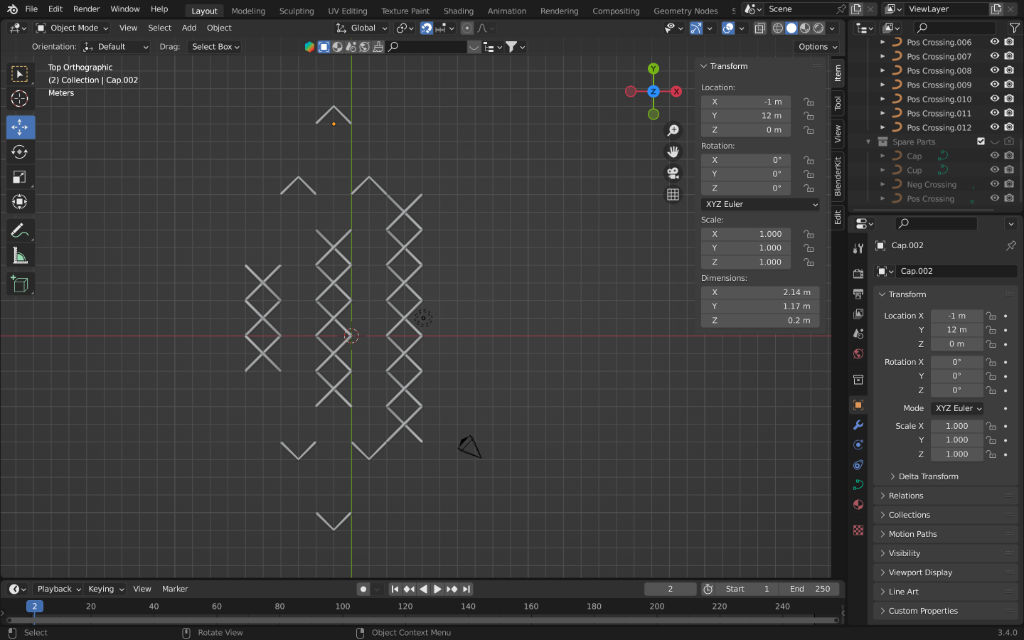The width and height of the screenshot is (1024, 640).
Task: Select the Move tool in toolbar
Action: point(20,127)
